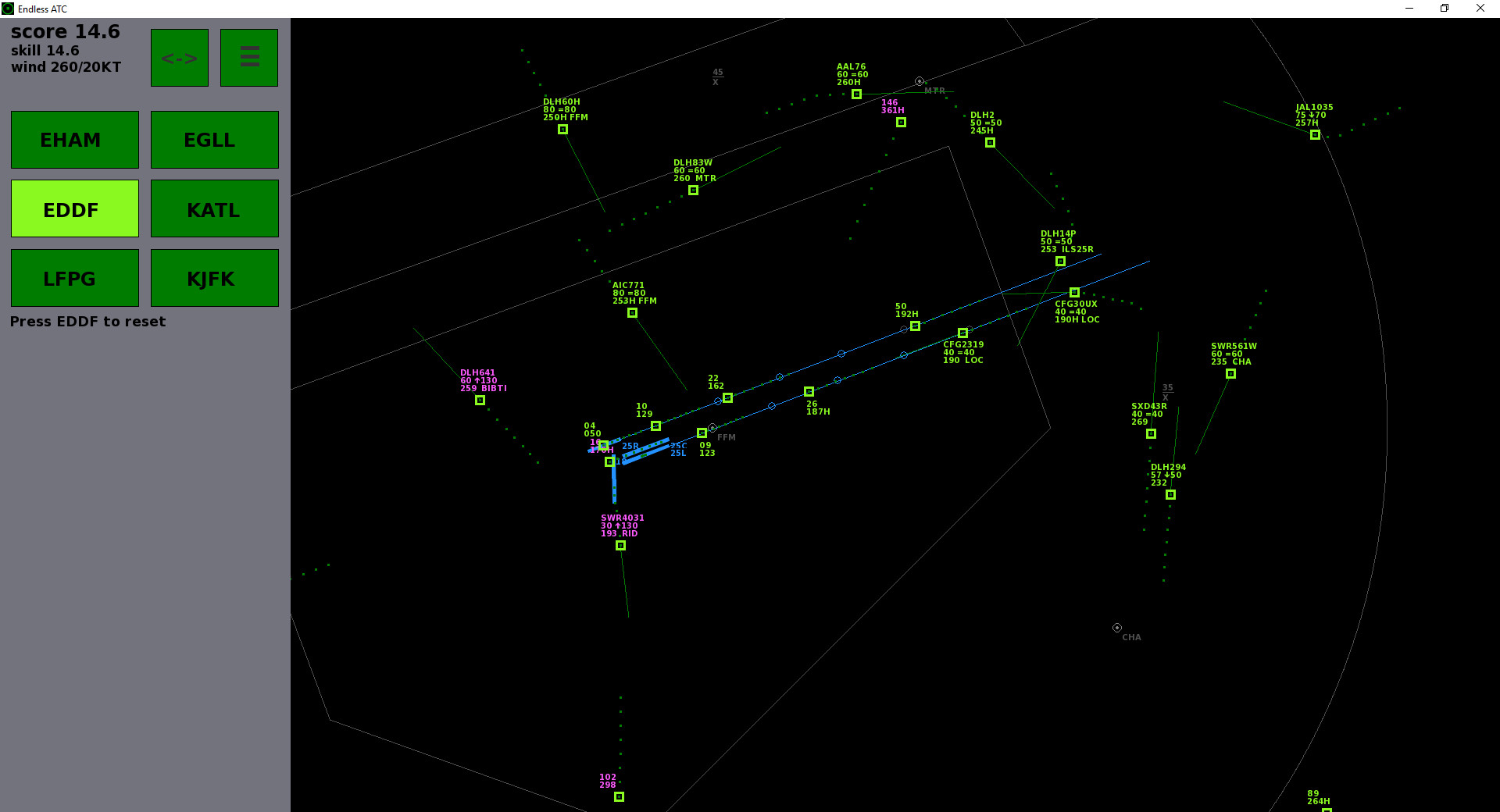
Task: Select the AIC771 aircraft heading to FFM
Action: pos(631,312)
